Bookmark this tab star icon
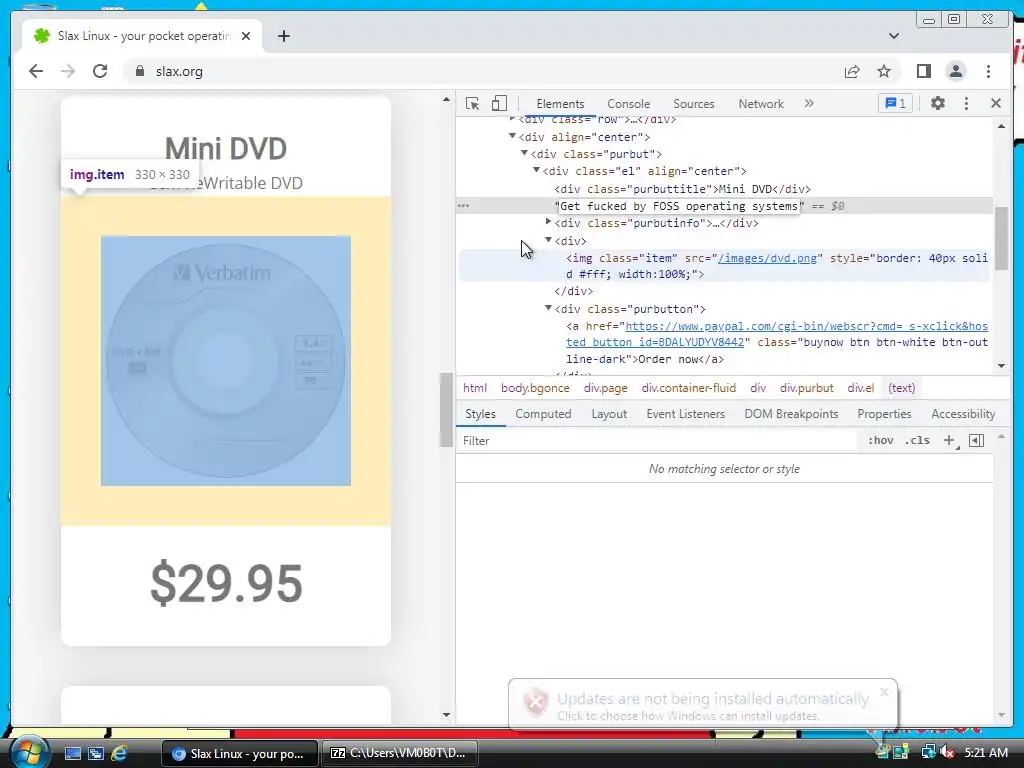Viewport: 1024px width, 768px height. point(884,71)
